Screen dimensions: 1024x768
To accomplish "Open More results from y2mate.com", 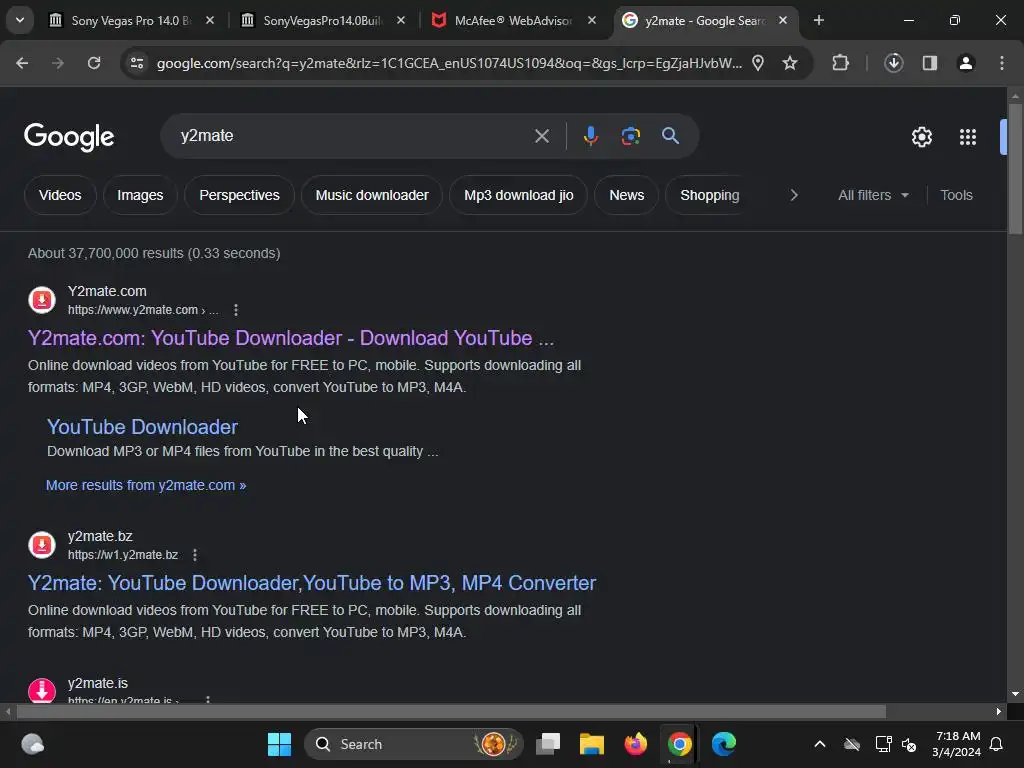I will point(146,485).
